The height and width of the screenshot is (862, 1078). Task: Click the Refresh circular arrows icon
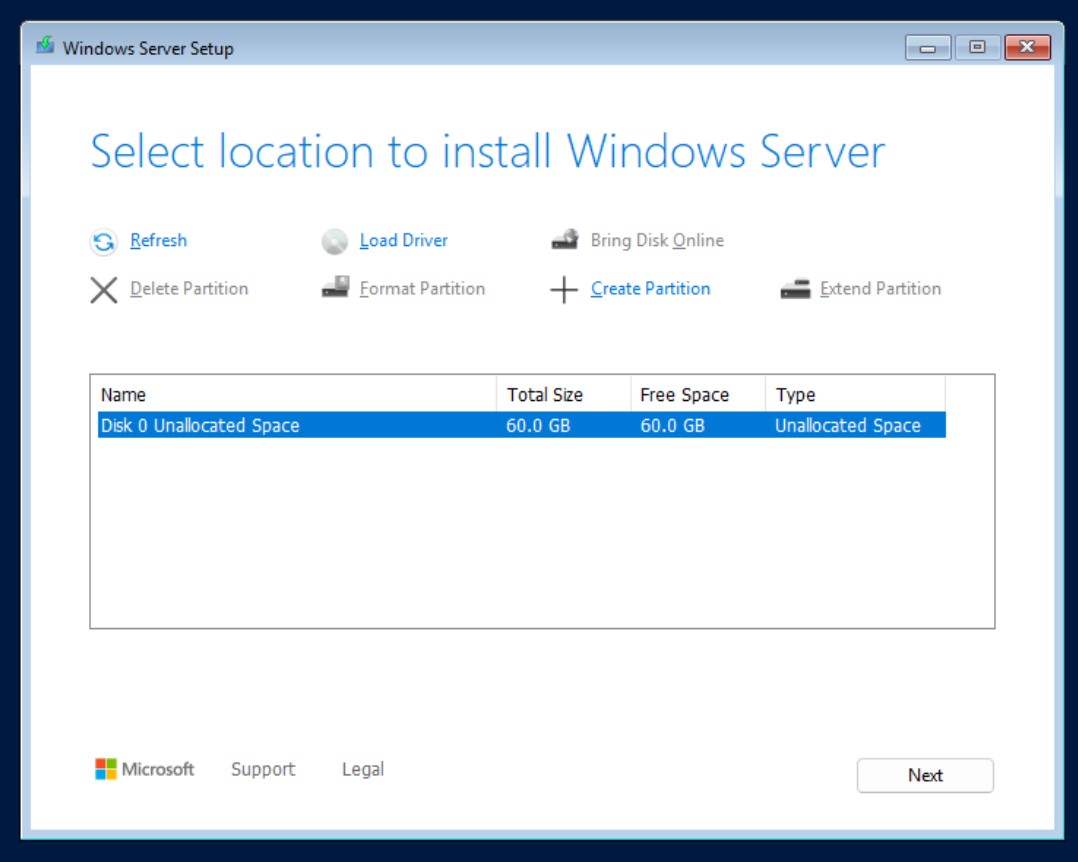pyautogui.click(x=104, y=242)
